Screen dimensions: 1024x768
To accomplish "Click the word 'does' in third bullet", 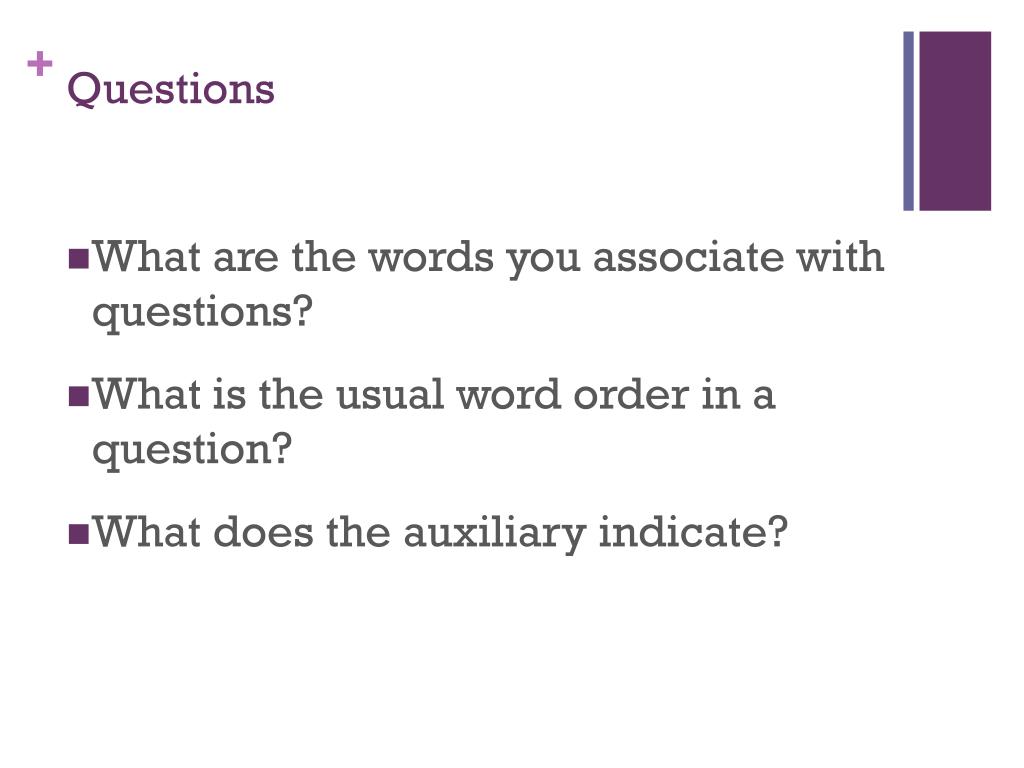I will pos(263,532).
